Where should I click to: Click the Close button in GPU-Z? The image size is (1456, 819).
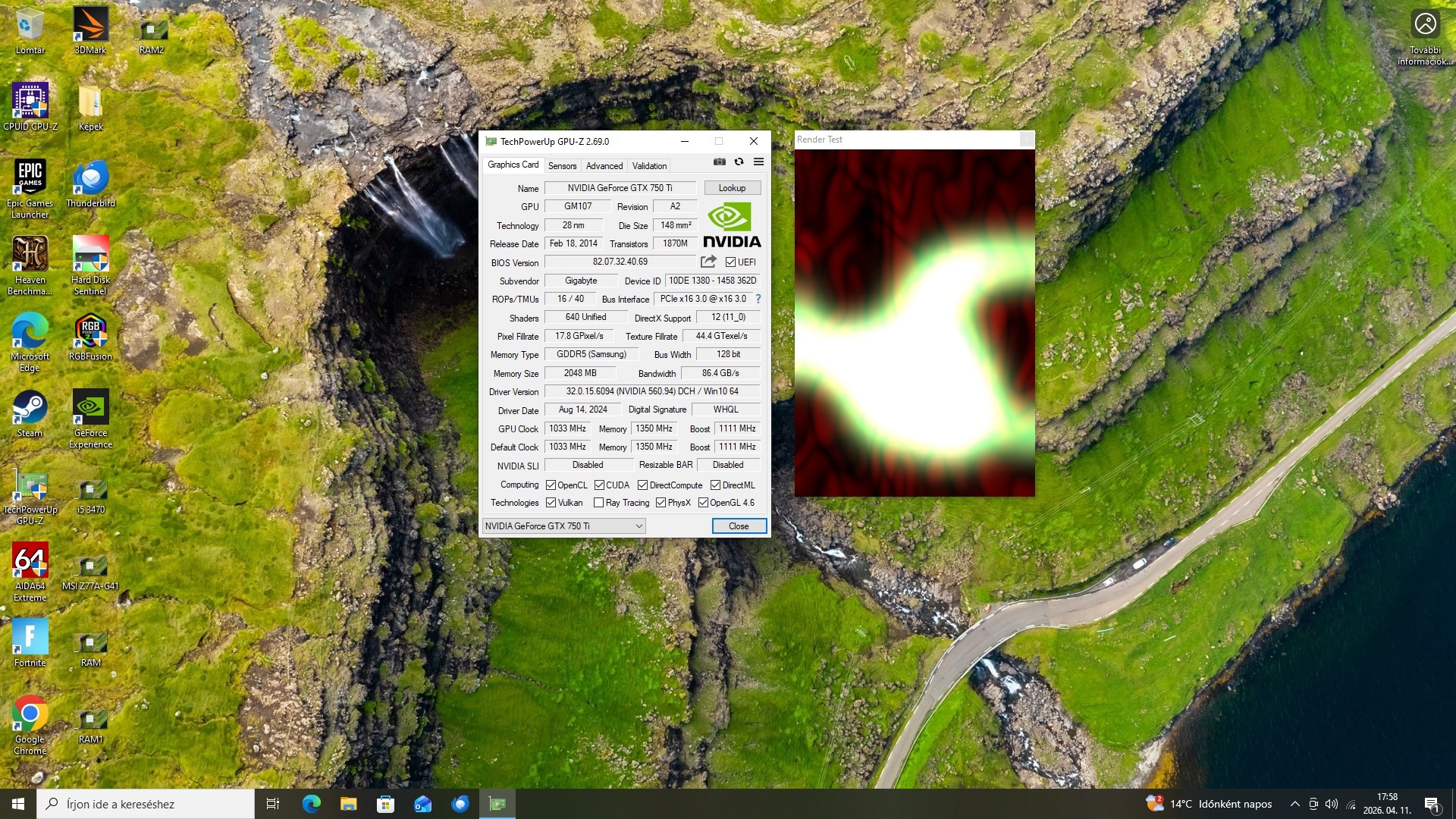738,526
